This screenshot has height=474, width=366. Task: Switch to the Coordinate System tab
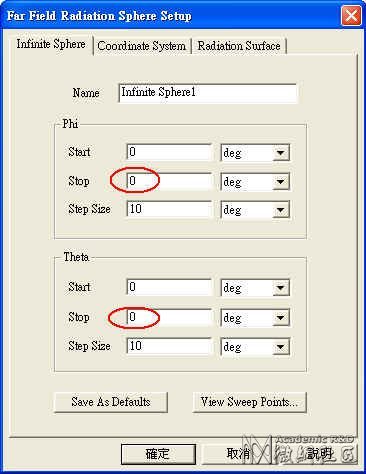(142, 46)
